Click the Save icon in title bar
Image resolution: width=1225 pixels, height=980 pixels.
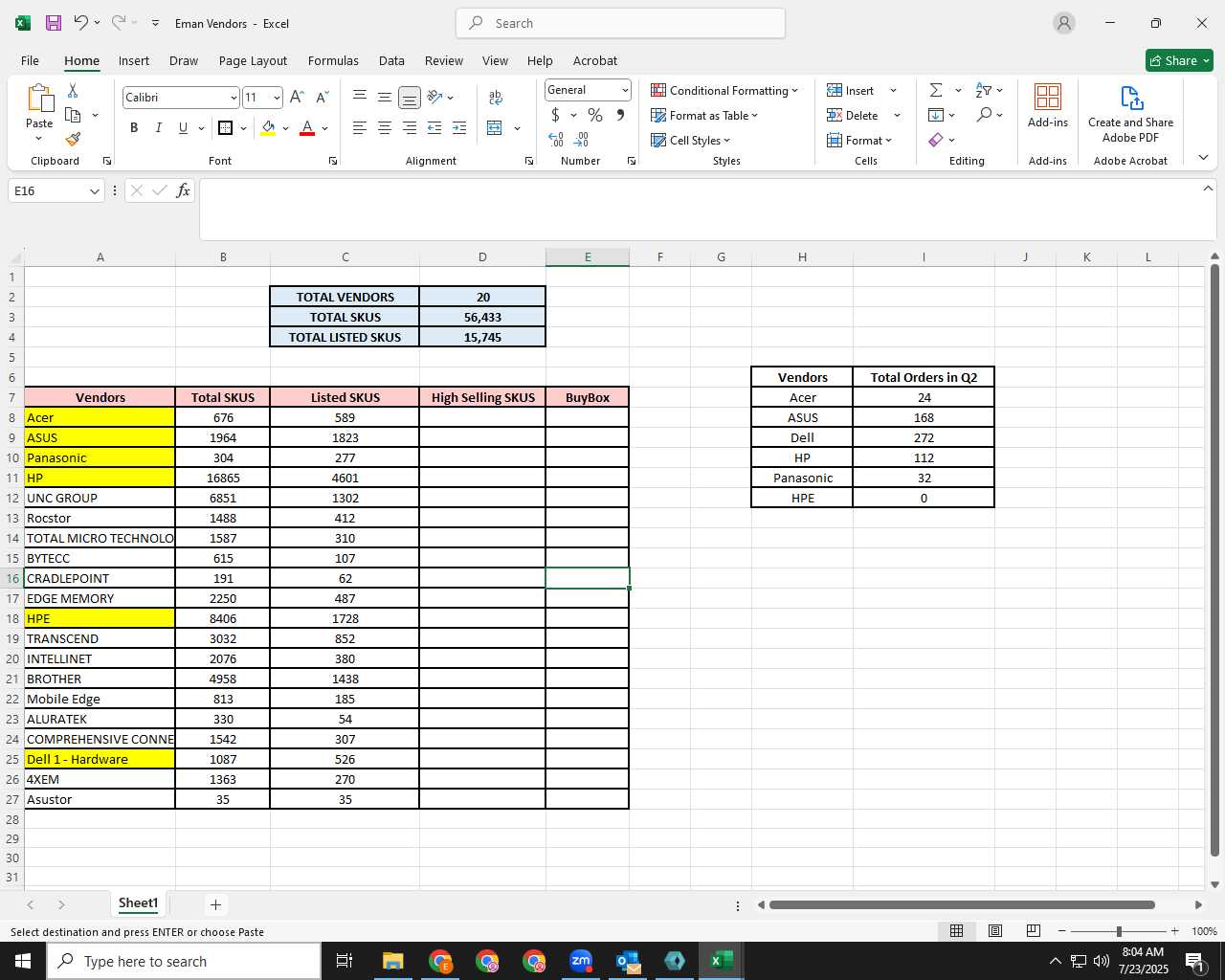click(x=54, y=23)
